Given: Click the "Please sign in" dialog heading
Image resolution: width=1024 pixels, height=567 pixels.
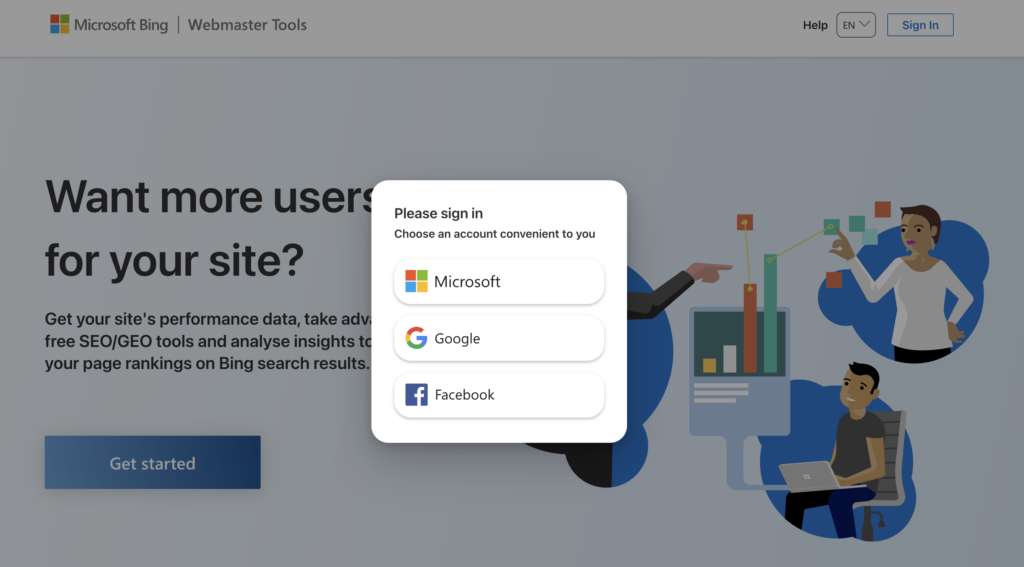Looking at the screenshot, I should pos(438,213).
